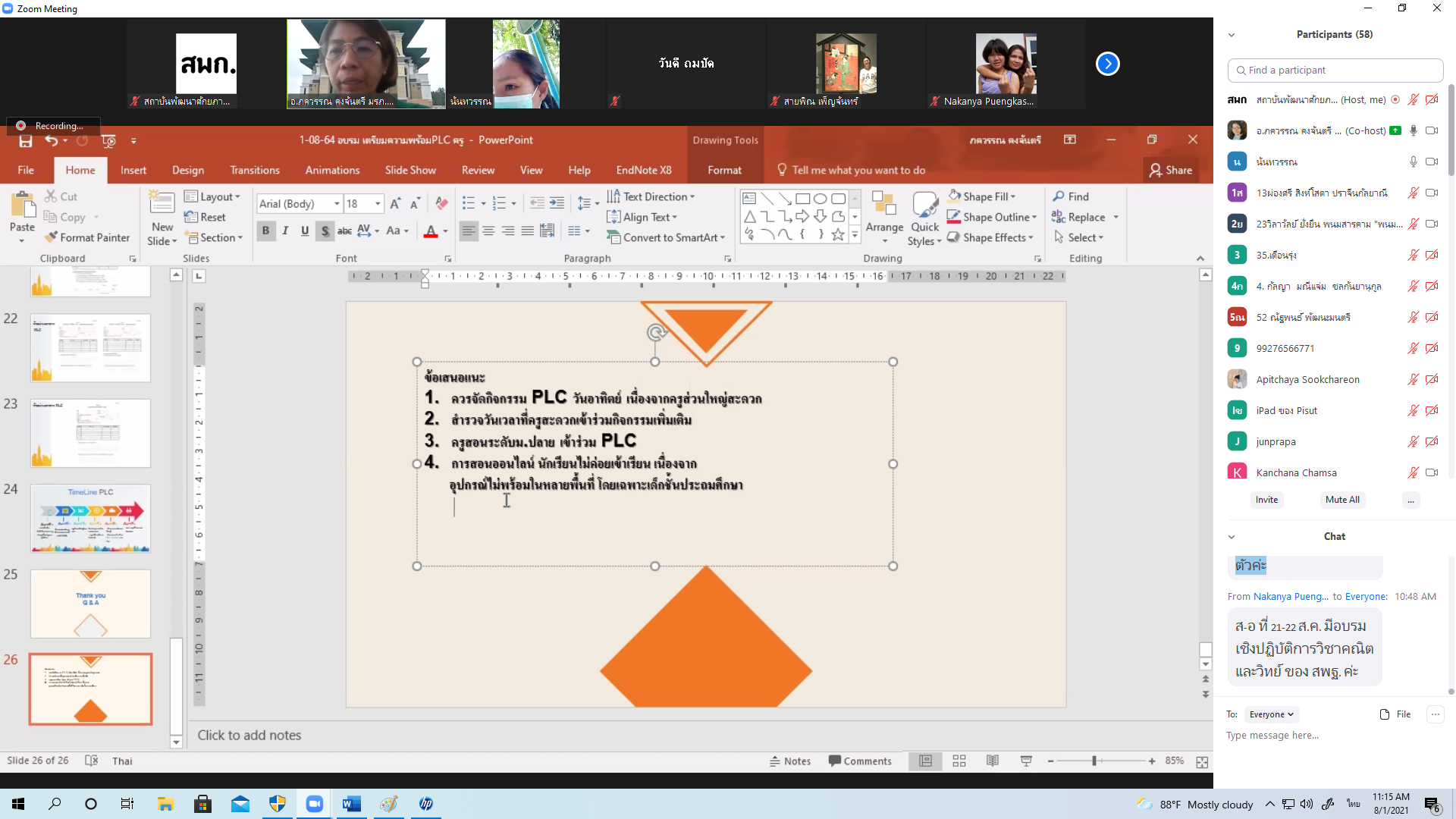
Task: Toggle Align Left paragraph button
Action: click(469, 231)
